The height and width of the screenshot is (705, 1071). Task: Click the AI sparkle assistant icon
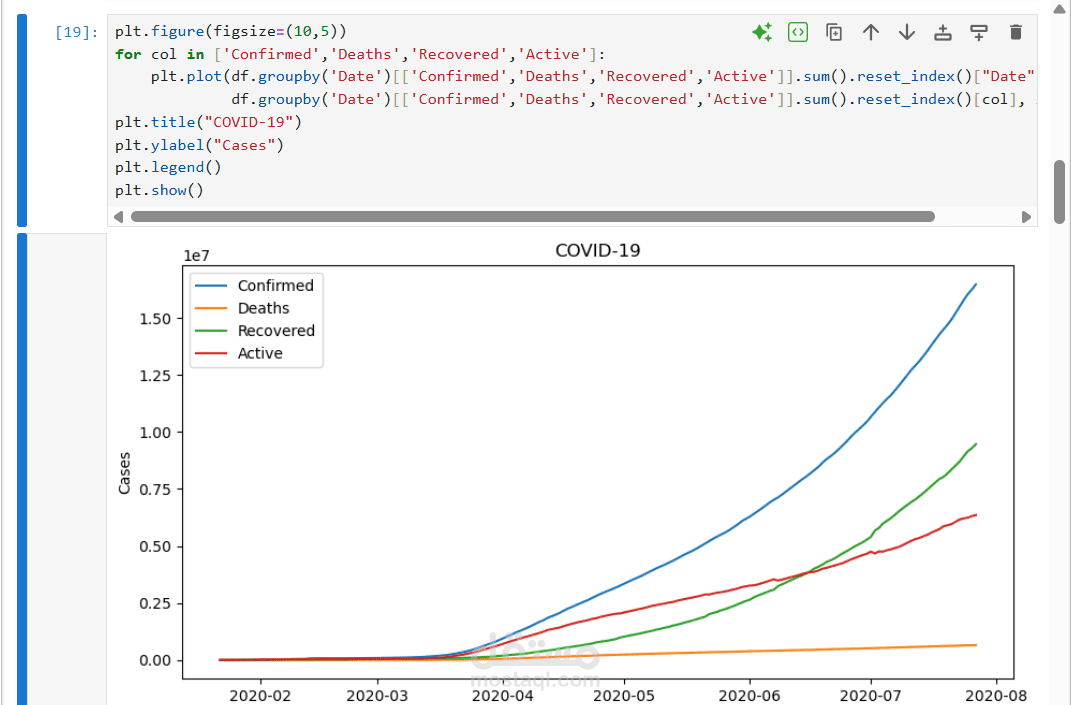tap(762, 32)
